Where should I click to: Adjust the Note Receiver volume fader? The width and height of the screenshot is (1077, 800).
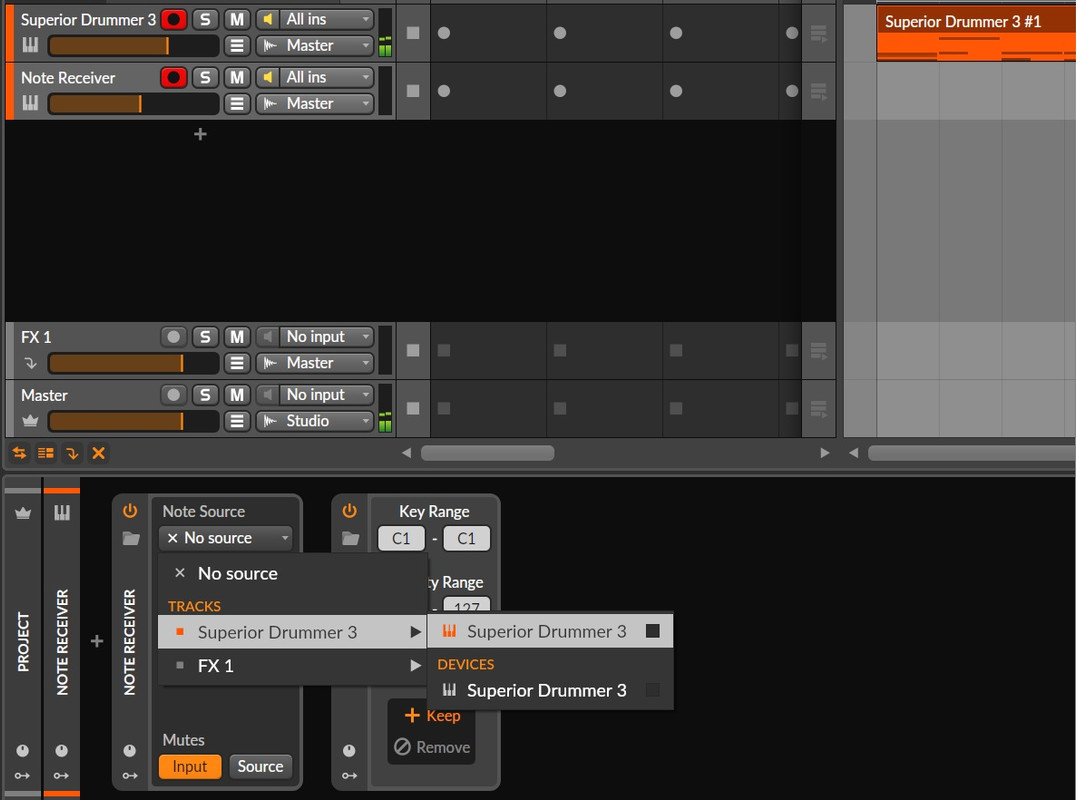(133, 104)
